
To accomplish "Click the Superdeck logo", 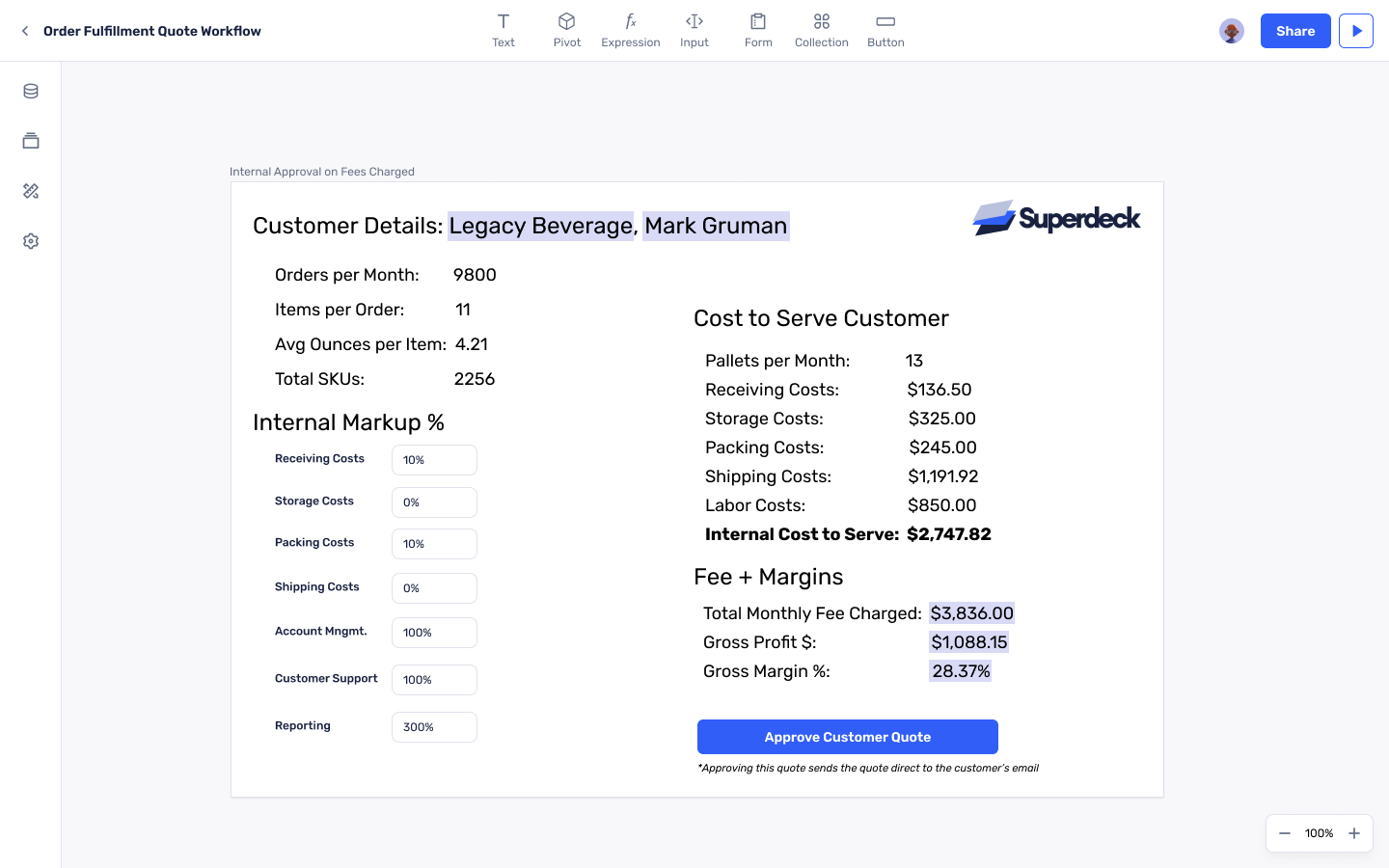I will tap(1056, 218).
